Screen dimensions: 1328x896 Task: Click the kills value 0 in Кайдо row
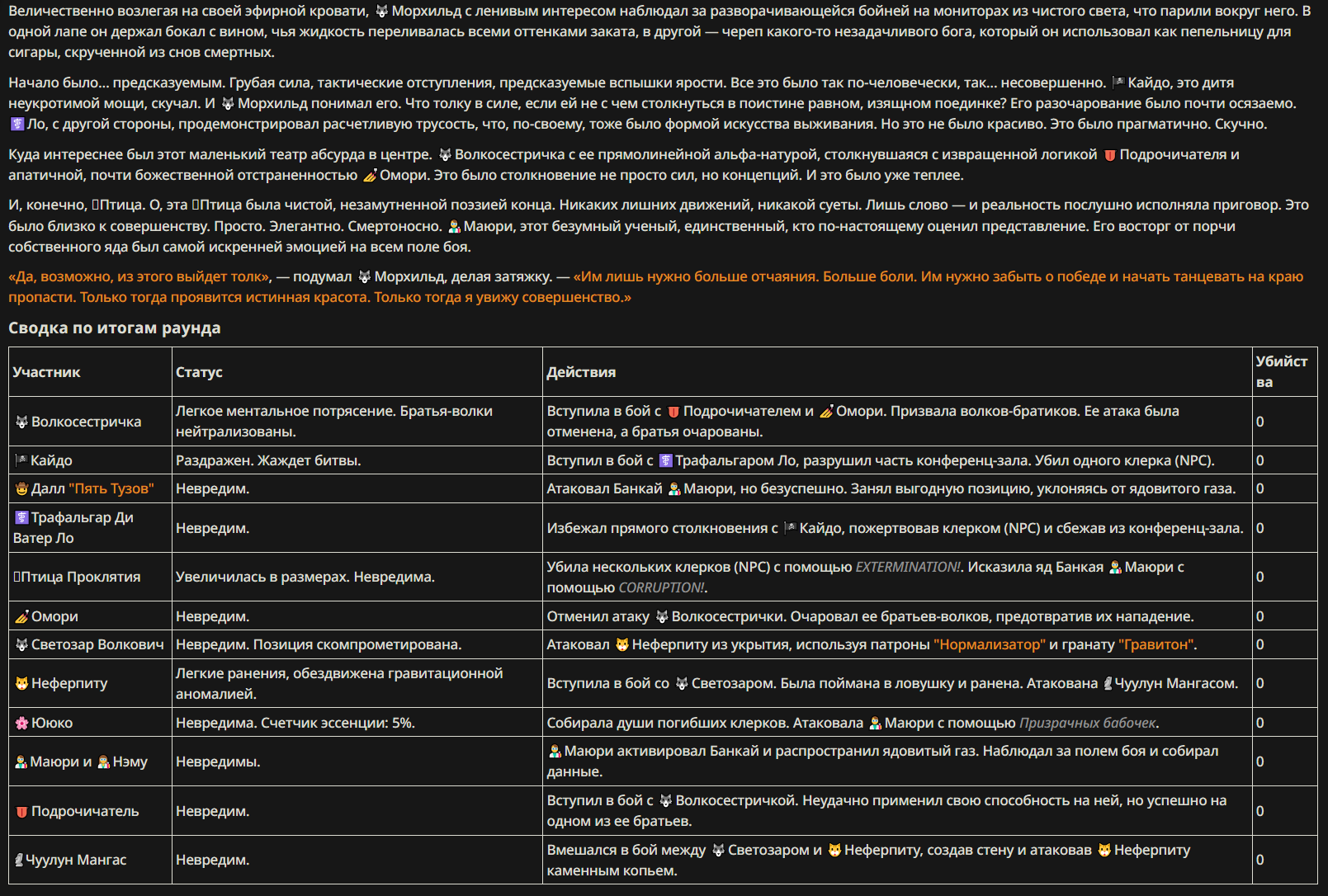(1259, 460)
